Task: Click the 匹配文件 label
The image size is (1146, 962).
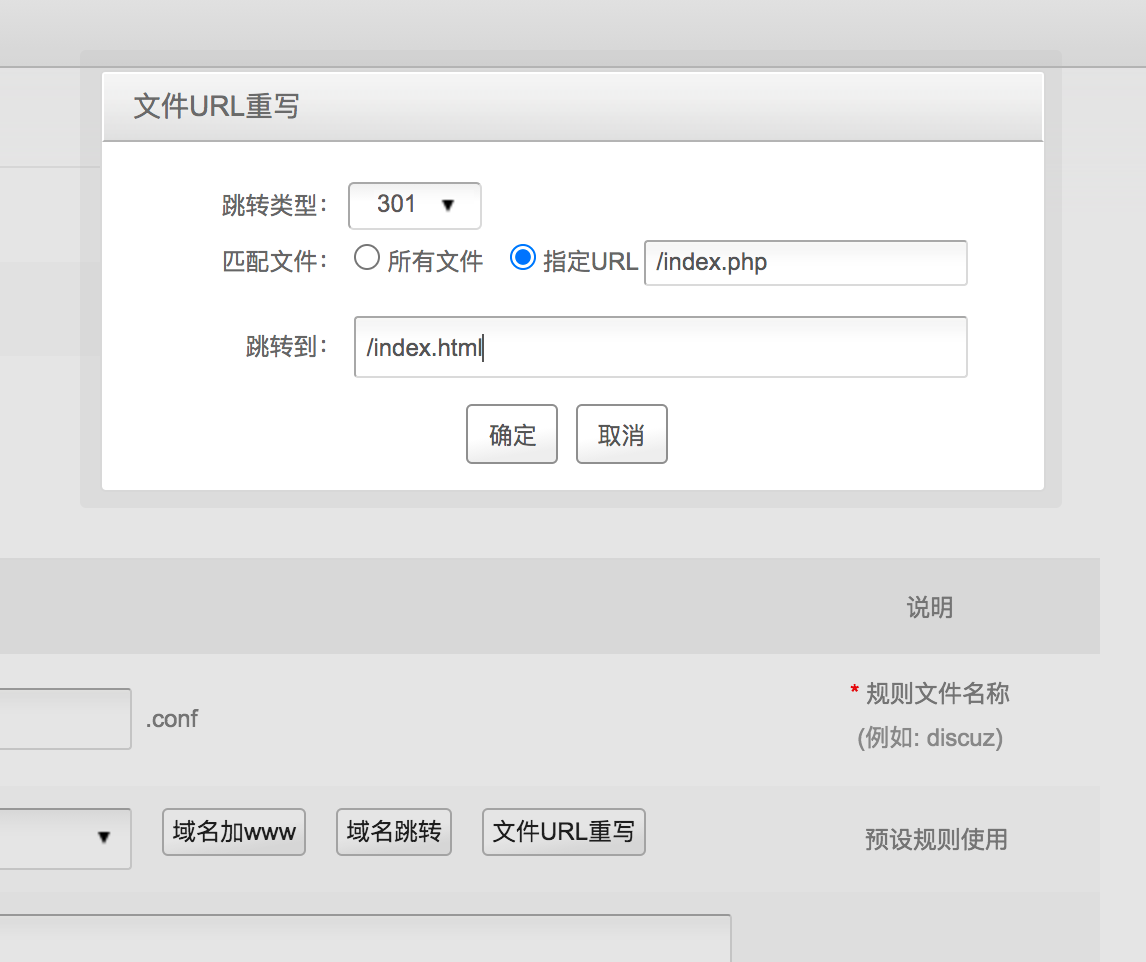Action: tap(274, 262)
